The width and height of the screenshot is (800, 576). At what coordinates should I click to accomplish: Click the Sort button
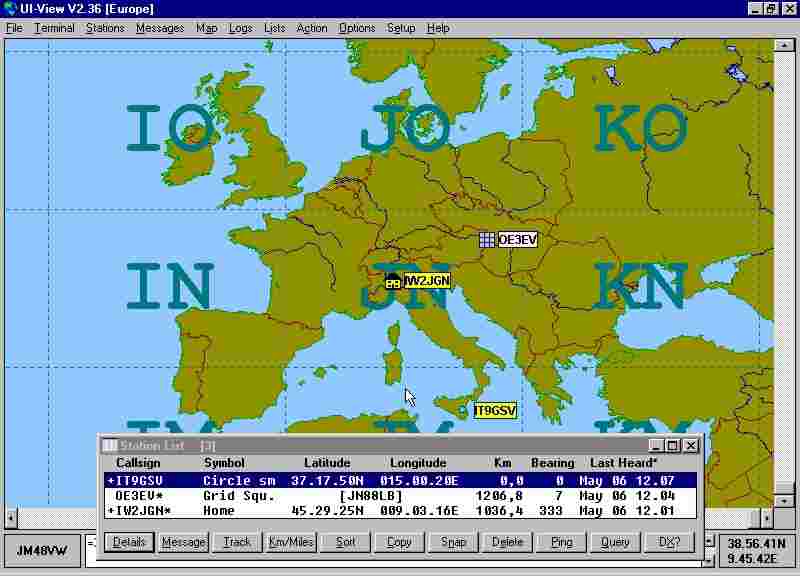pyautogui.click(x=345, y=542)
